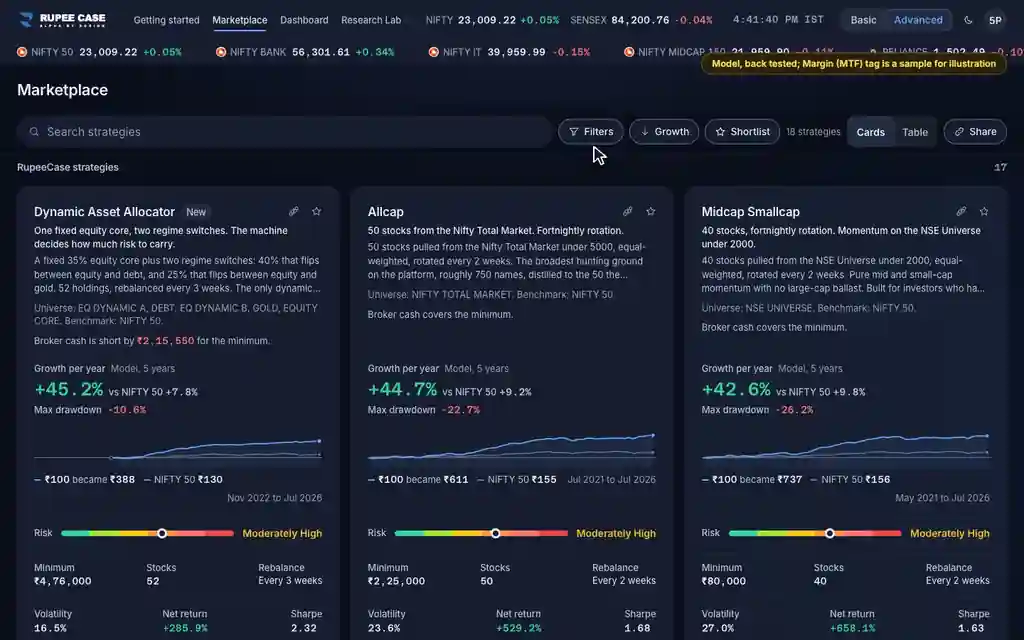The height and width of the screenshot is (640, 1024).
Task: Open Allcap strategy title
Action: (385, 212)
